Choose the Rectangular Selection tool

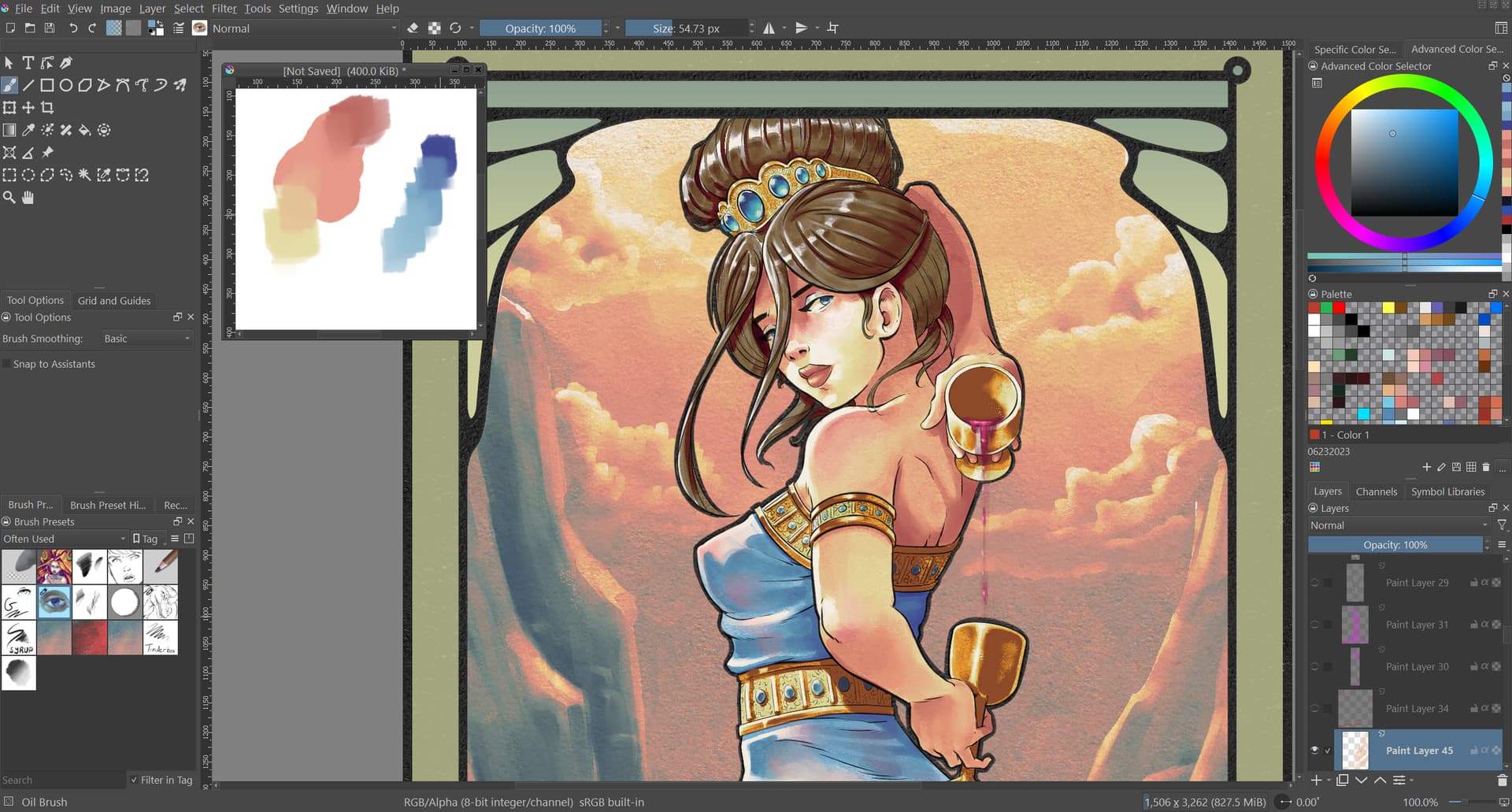[9, 175]
